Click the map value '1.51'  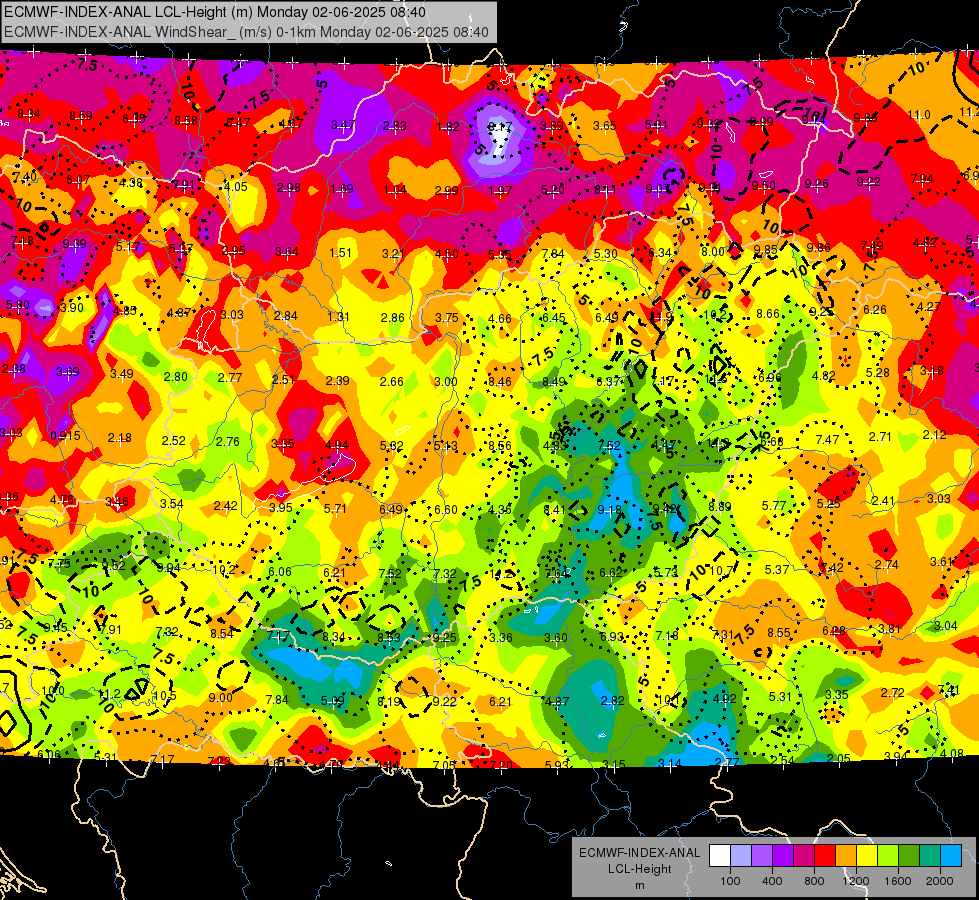pyautogui.click(x=341, y=253)
